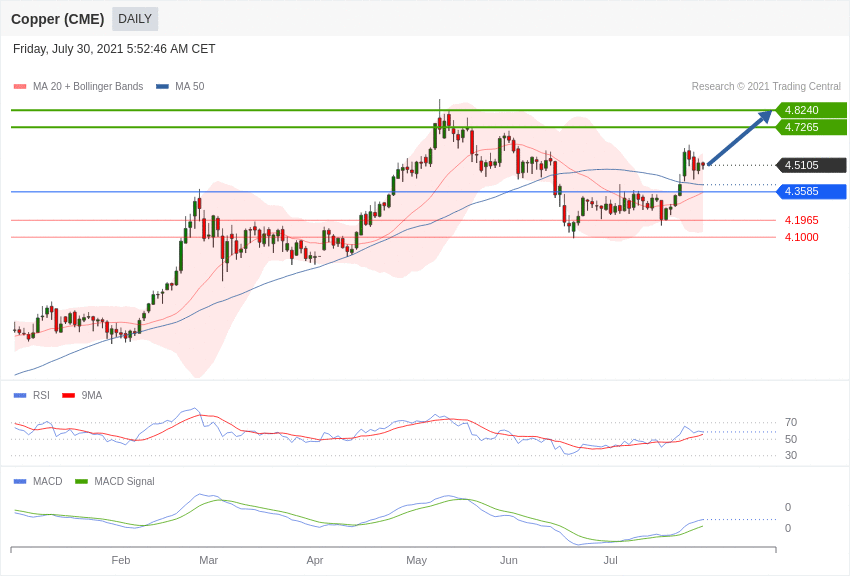Click the 'Research © 2021 Trading Central' credit
The image size is (850, 576).
766,86
